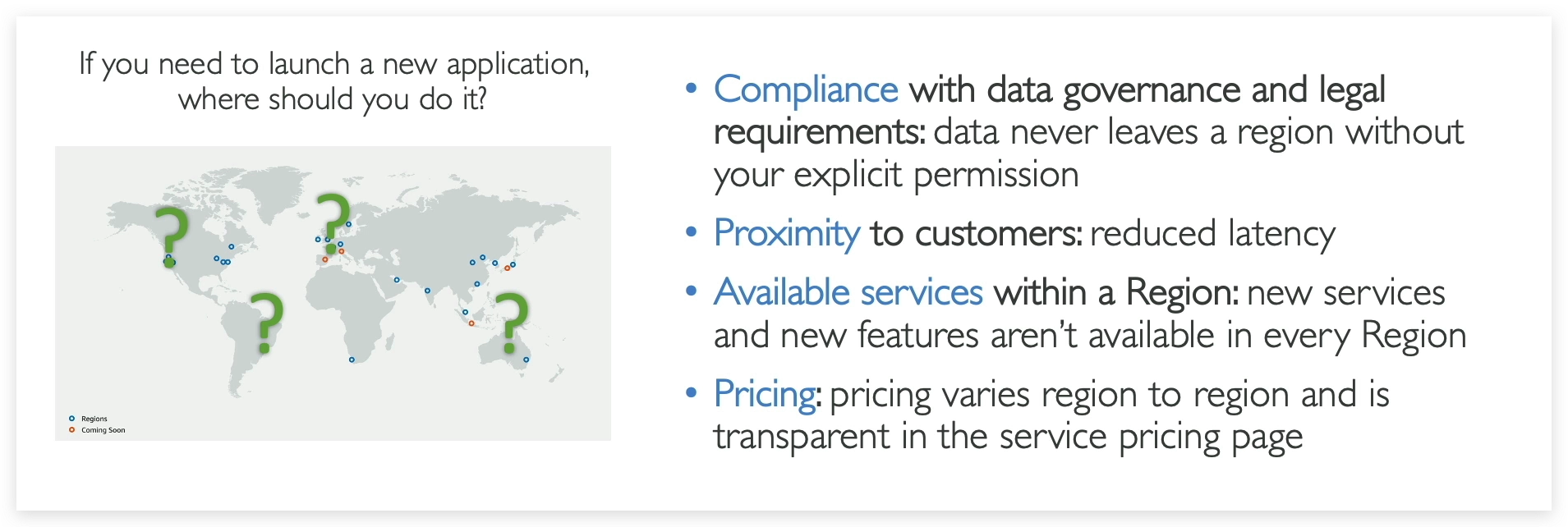
Task: Click the orange Coming Soon marker in Spain
Action: [x=324, y=259]
